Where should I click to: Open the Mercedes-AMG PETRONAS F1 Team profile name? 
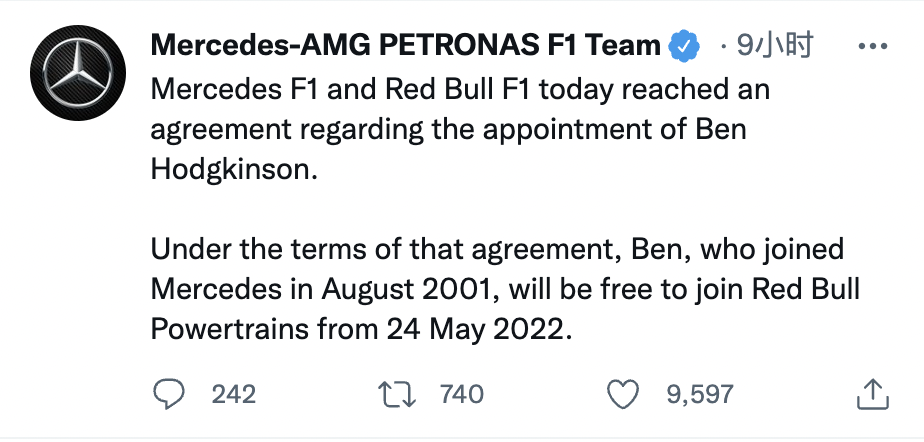coord(406,46)
